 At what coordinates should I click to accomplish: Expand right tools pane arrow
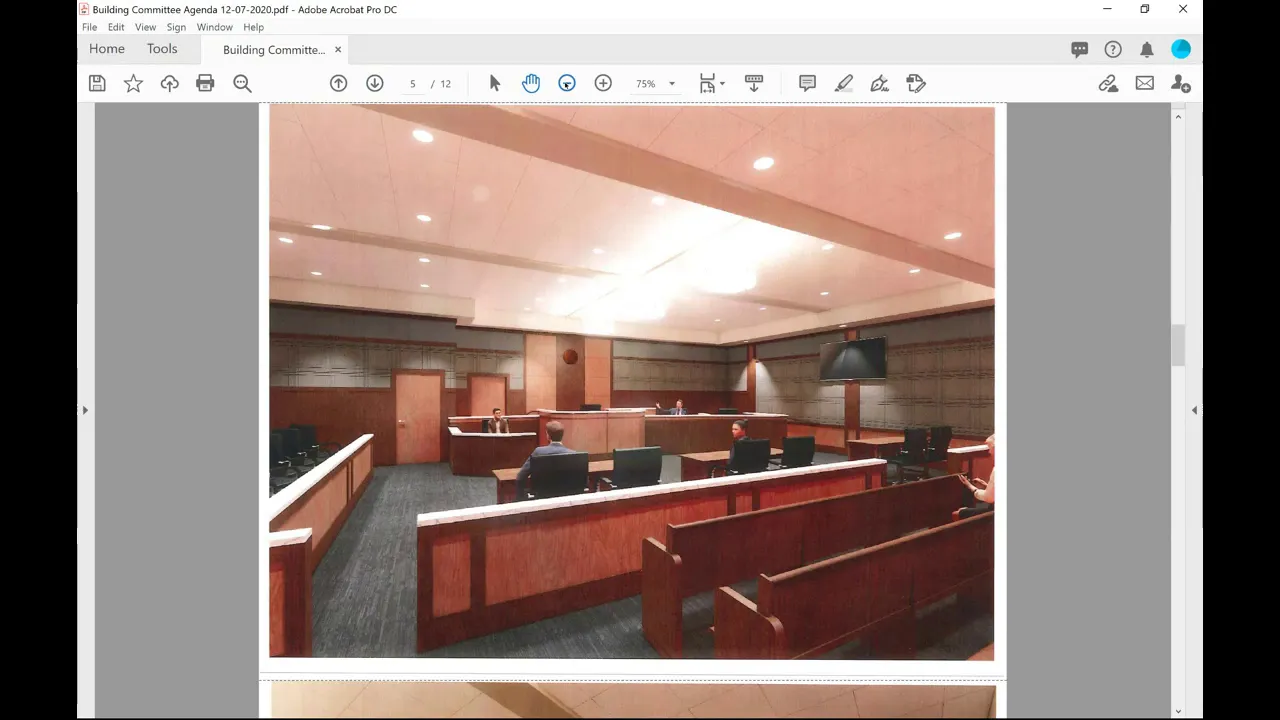coord(1194,410)
